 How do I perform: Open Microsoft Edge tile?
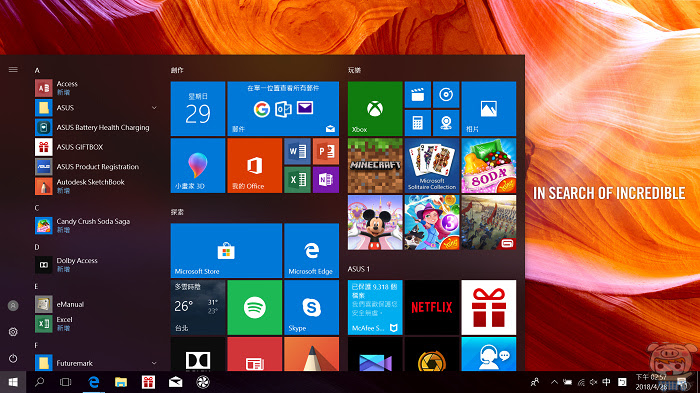coord(311,251)
